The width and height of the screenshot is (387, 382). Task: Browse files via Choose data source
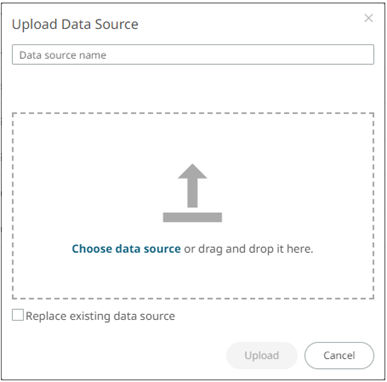pos(126,249)
